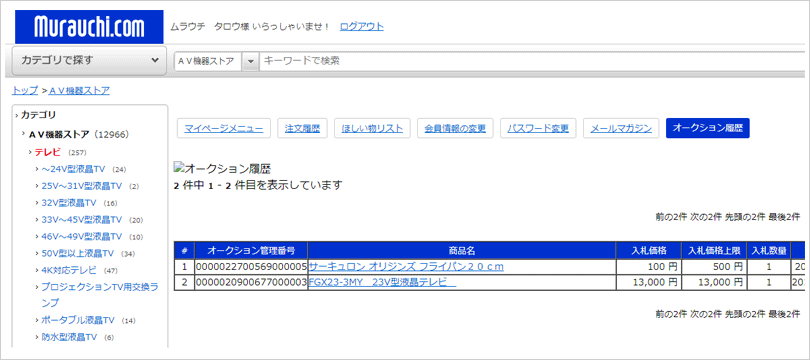
Task: Open ポータブル液晶TV category
Action: (x=77, y=320)
